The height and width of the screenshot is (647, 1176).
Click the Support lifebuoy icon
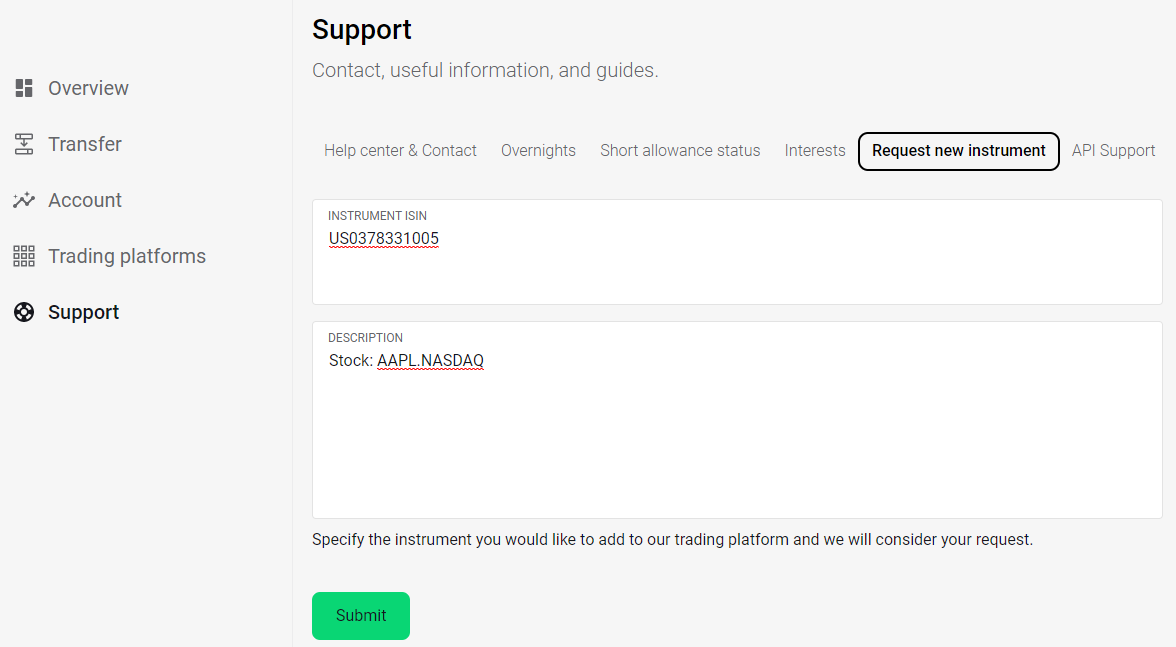(x=24, y=312)
